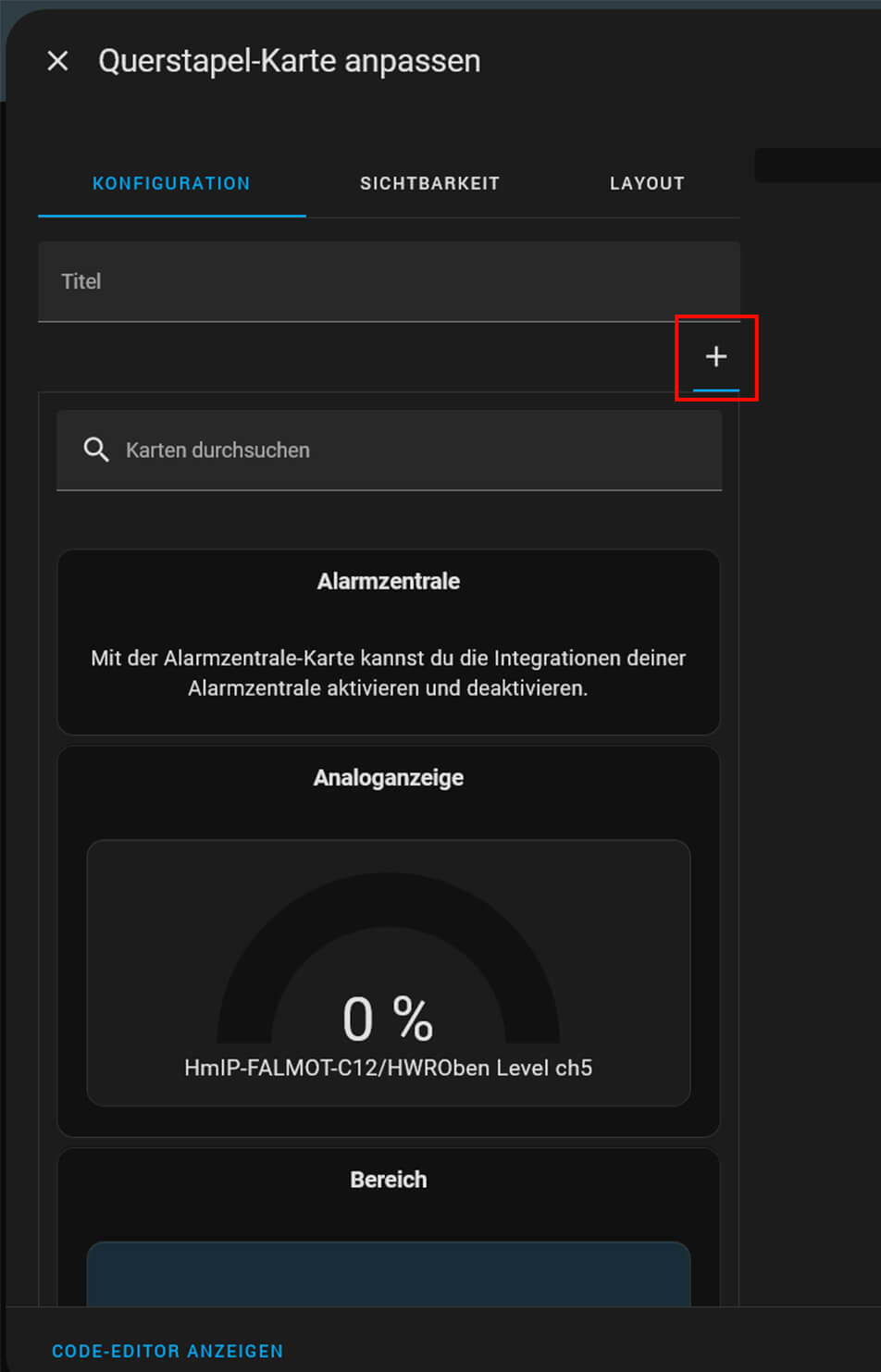This screenshot has height=1372, width=881.
Task: Add a new card via plus icon
Action: 716,356
